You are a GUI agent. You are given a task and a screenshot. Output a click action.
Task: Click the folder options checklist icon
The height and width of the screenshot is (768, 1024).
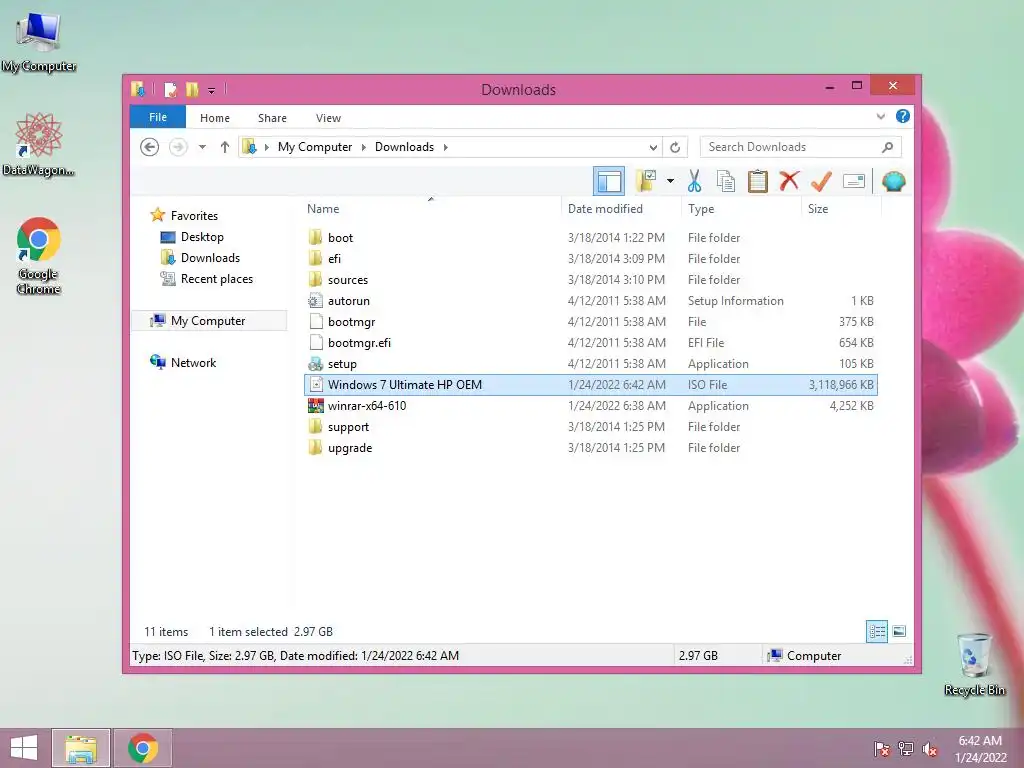pos(646,181)
